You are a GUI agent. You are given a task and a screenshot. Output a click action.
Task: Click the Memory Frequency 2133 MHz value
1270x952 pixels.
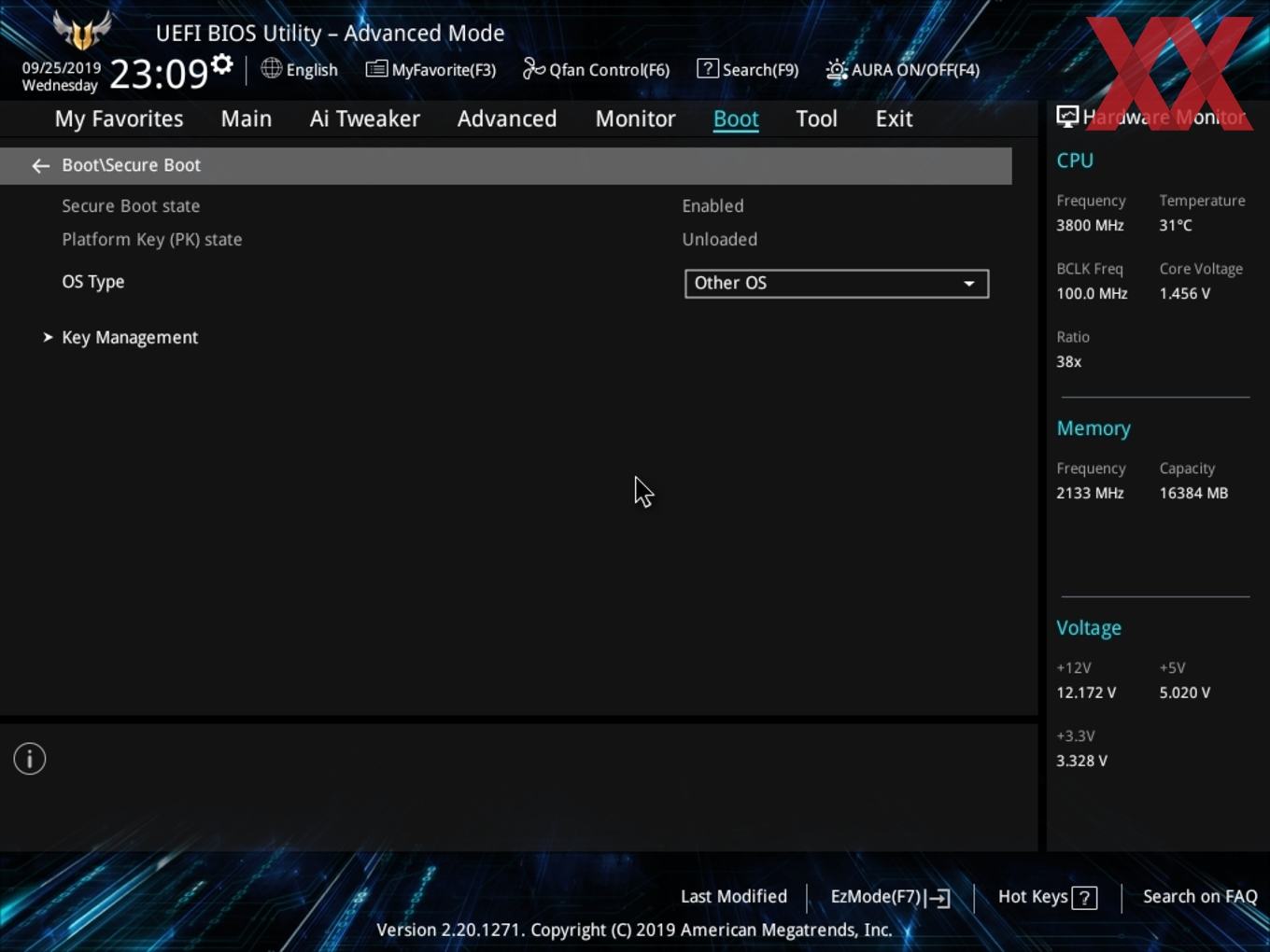(x=1090, y=493)
